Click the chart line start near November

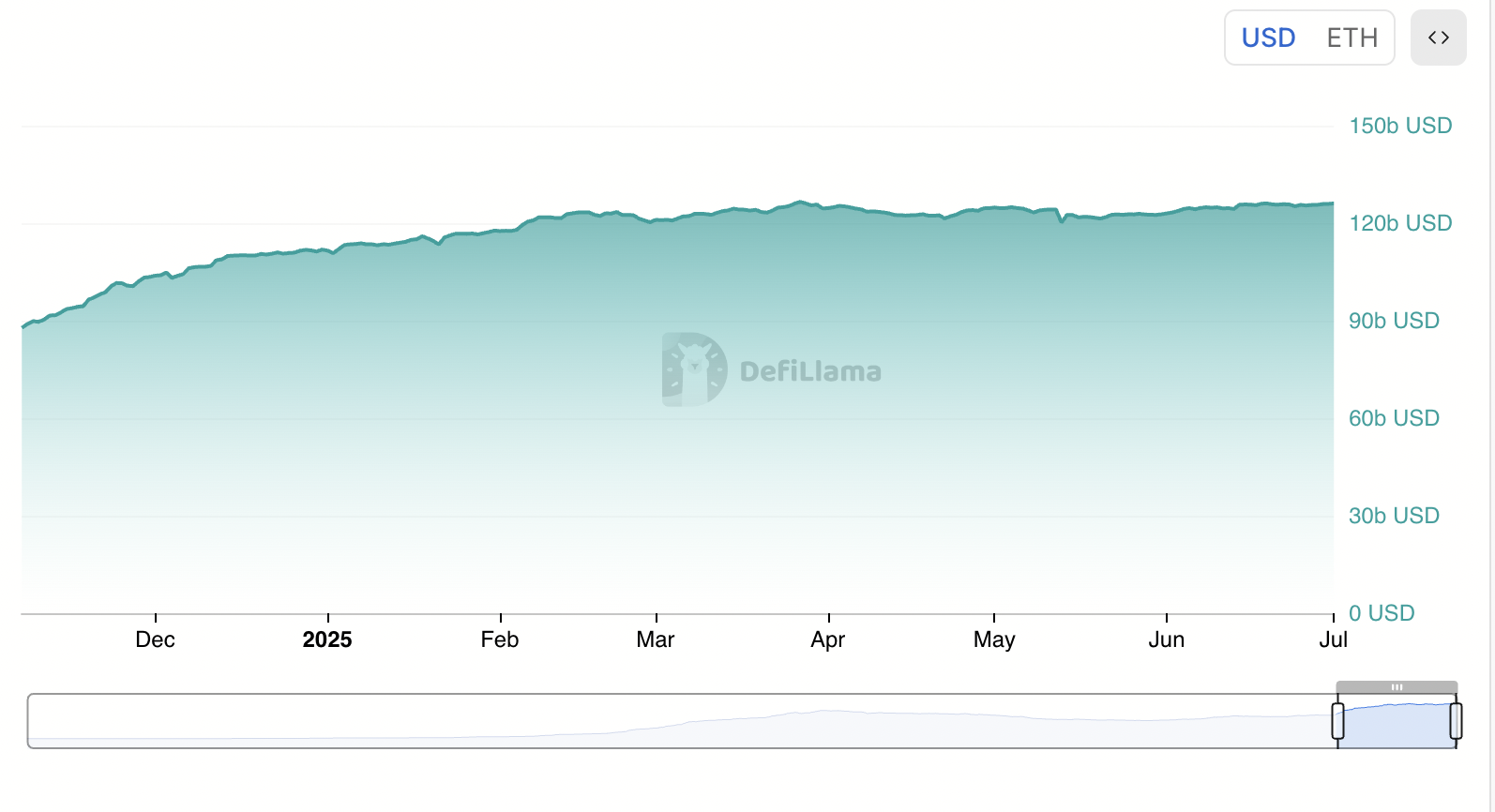tap(23, 326)
